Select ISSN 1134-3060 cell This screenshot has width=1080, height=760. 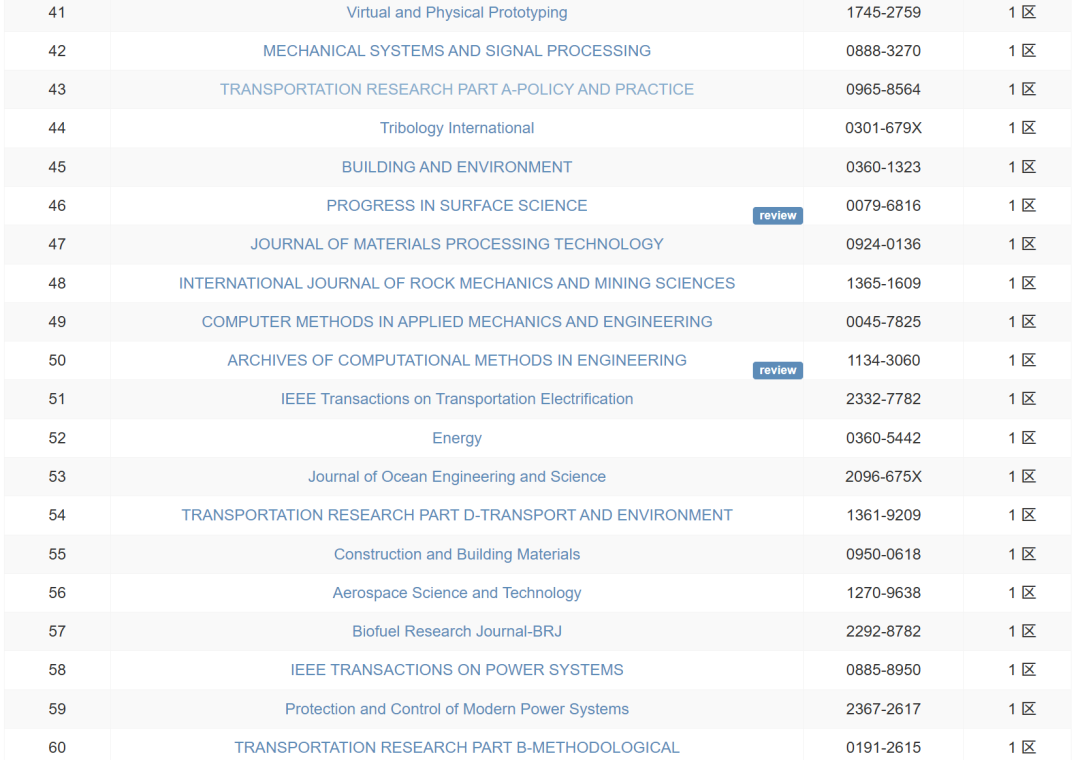click(x=883, y=360)
